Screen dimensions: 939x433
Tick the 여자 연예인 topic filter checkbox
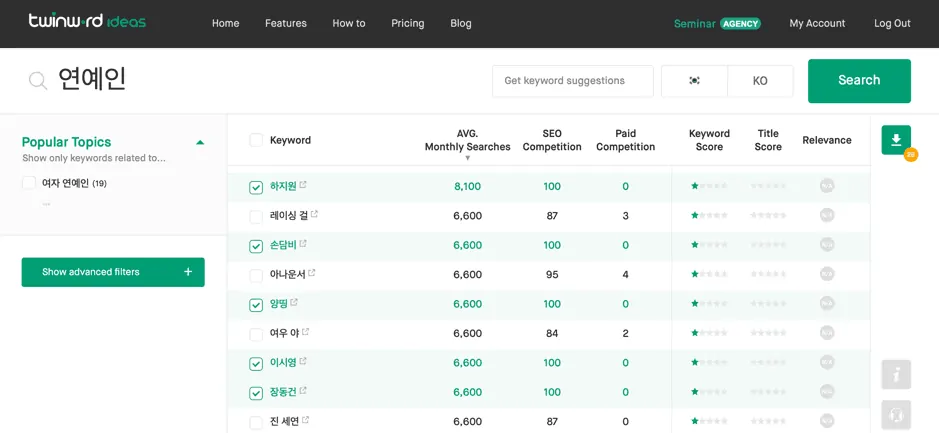[x=29, y=183]
